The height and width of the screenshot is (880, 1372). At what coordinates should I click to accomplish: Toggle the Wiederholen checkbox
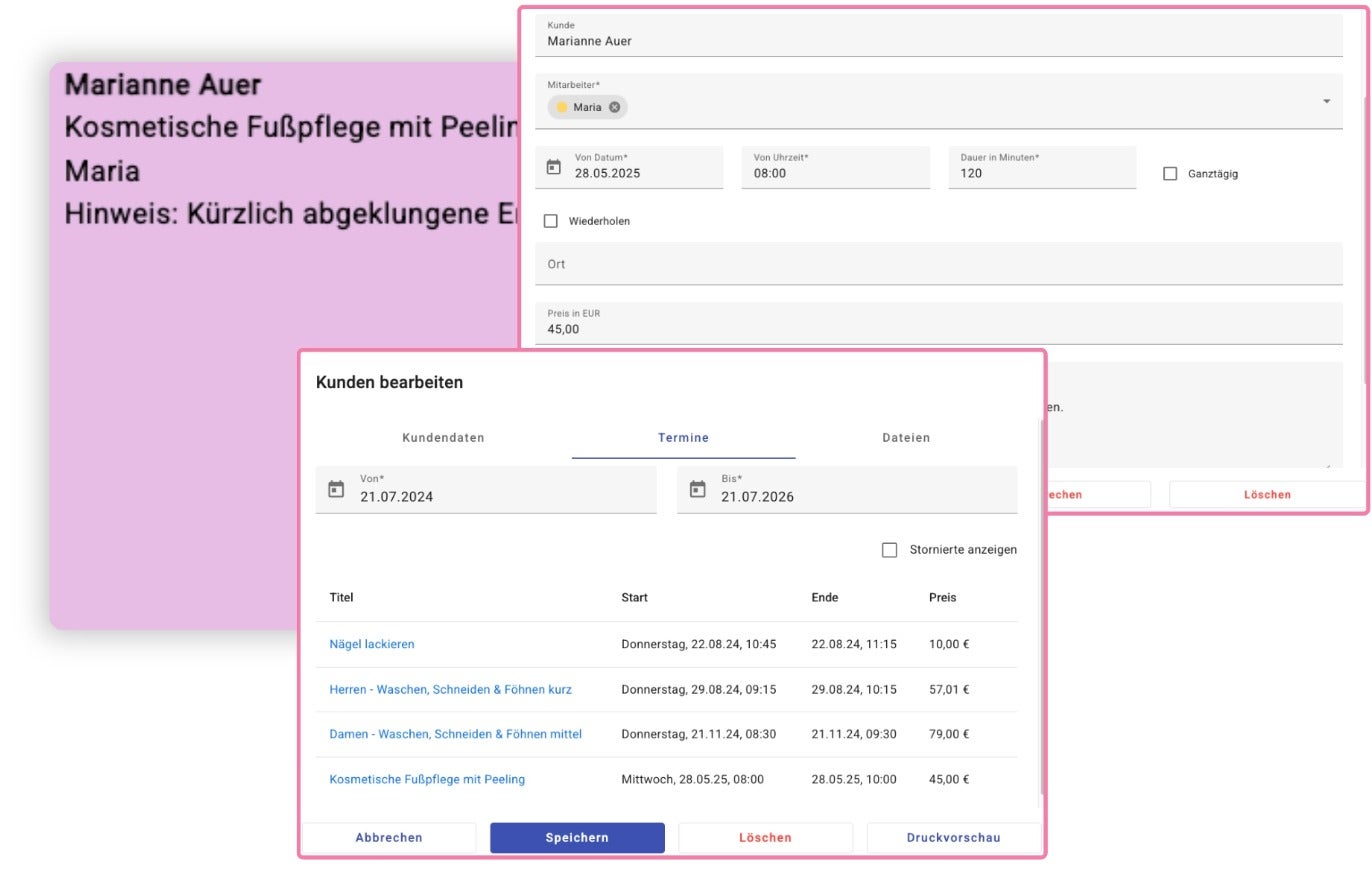point(550,221)
